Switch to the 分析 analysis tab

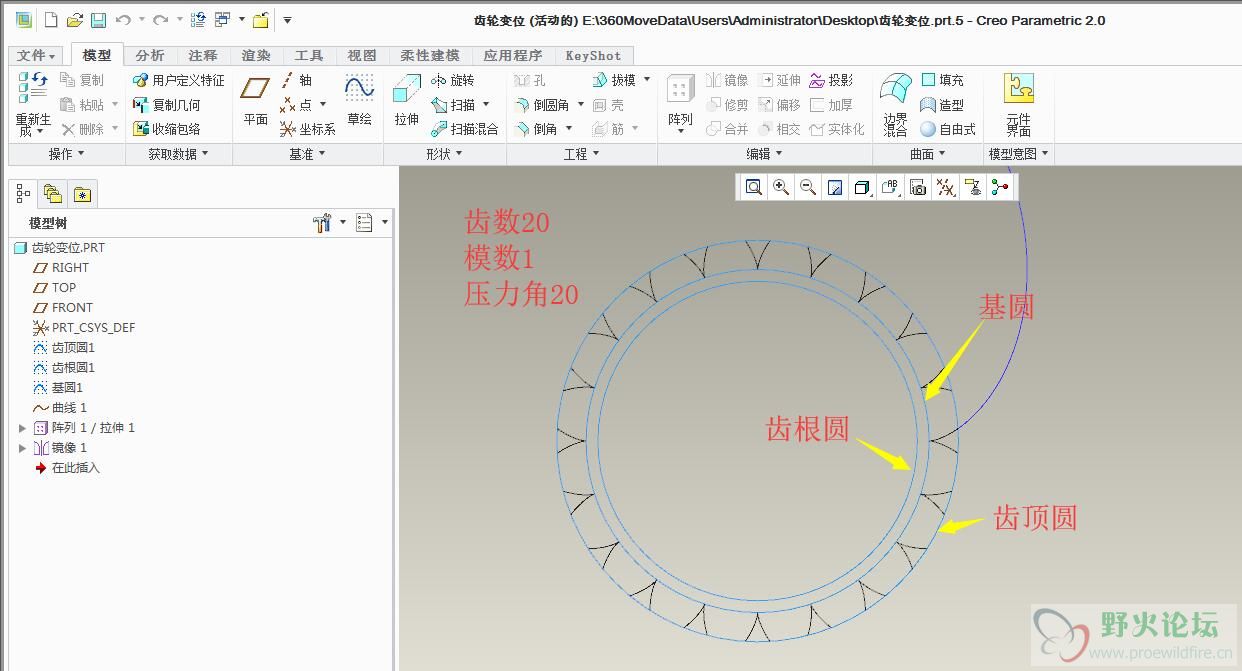click(x=150, y=56)
